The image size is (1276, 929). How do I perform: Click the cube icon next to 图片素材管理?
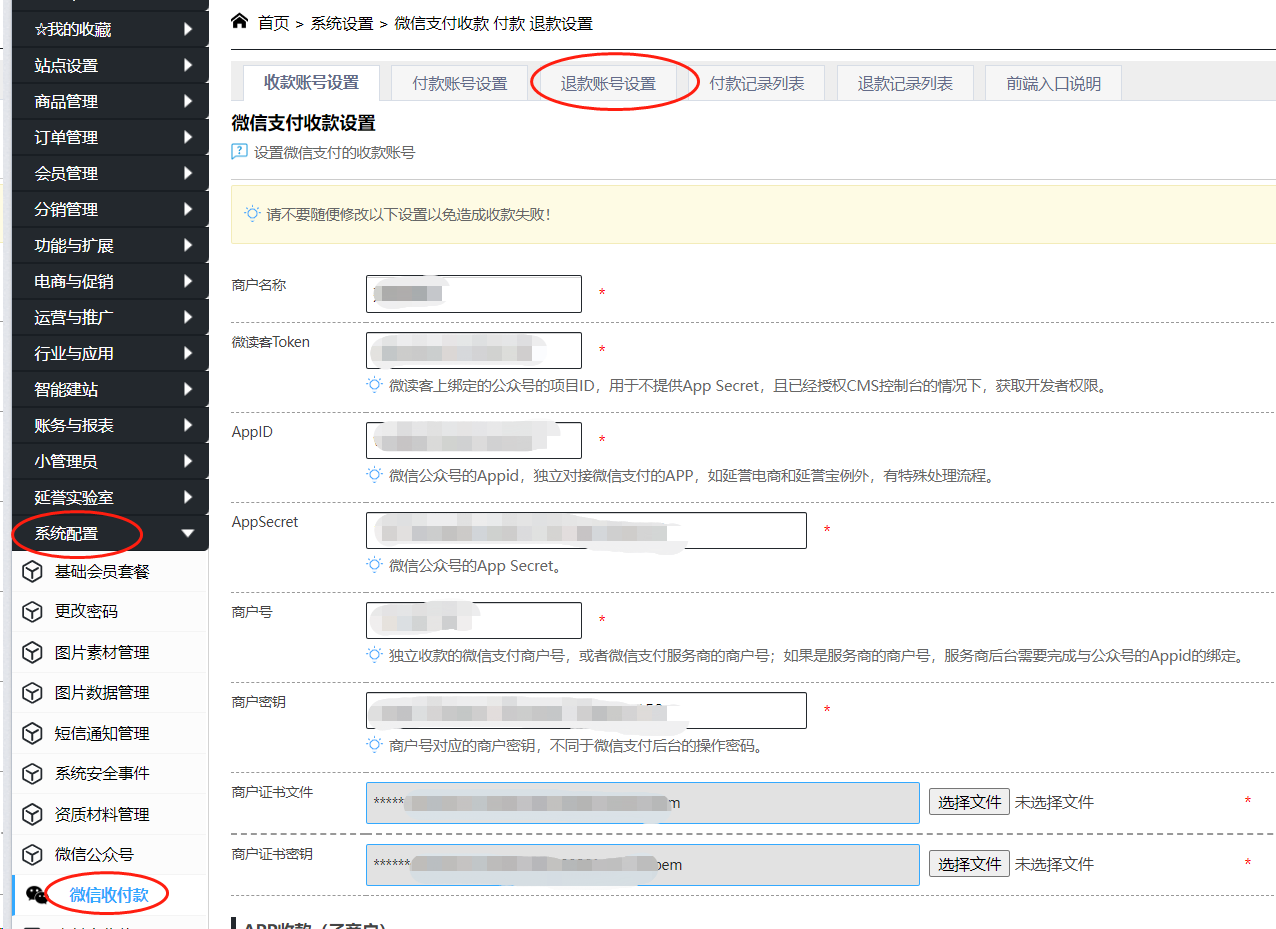[34, 652]
